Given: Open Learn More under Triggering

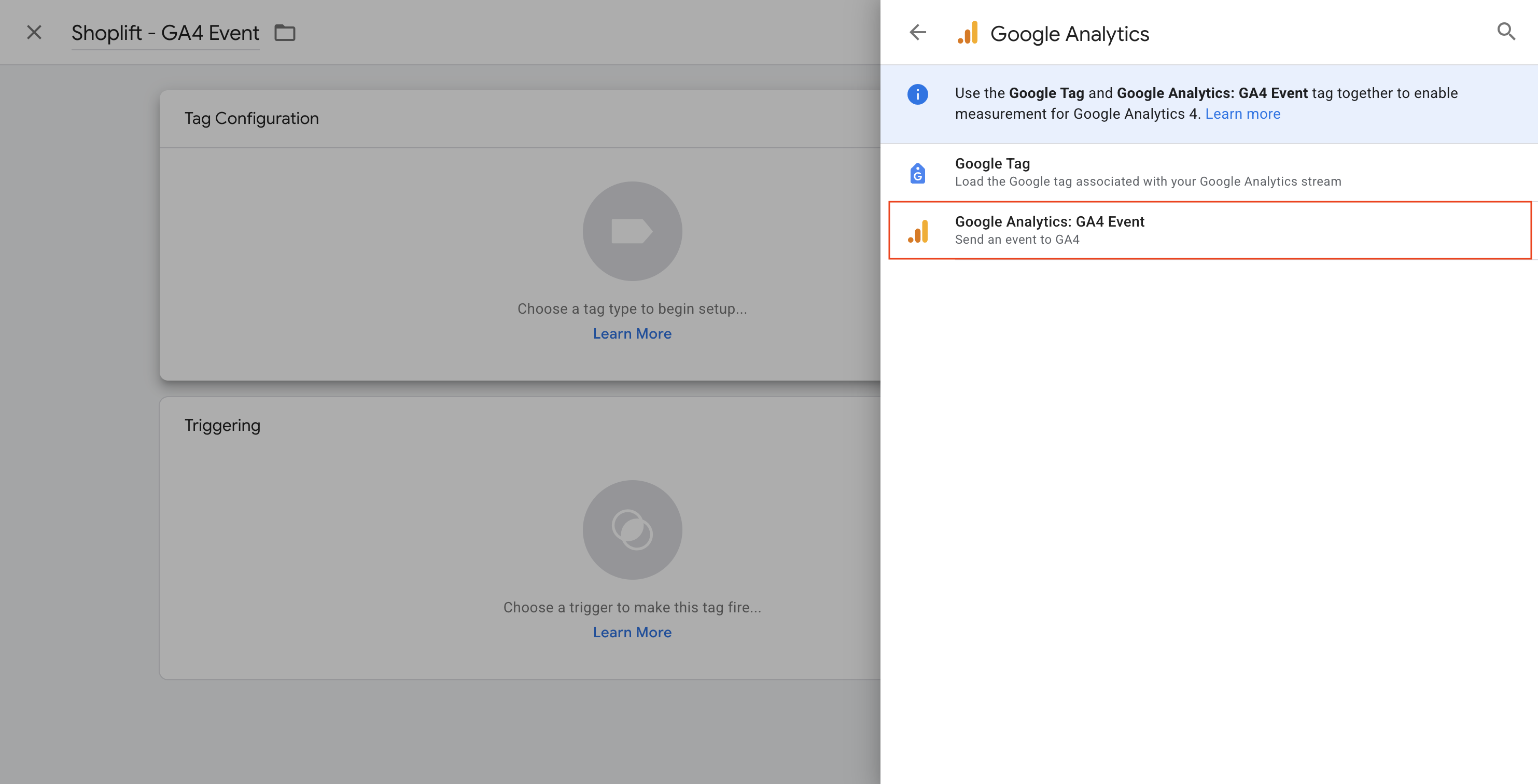Looking at the screenshot, I should click(x=632, y=633).
